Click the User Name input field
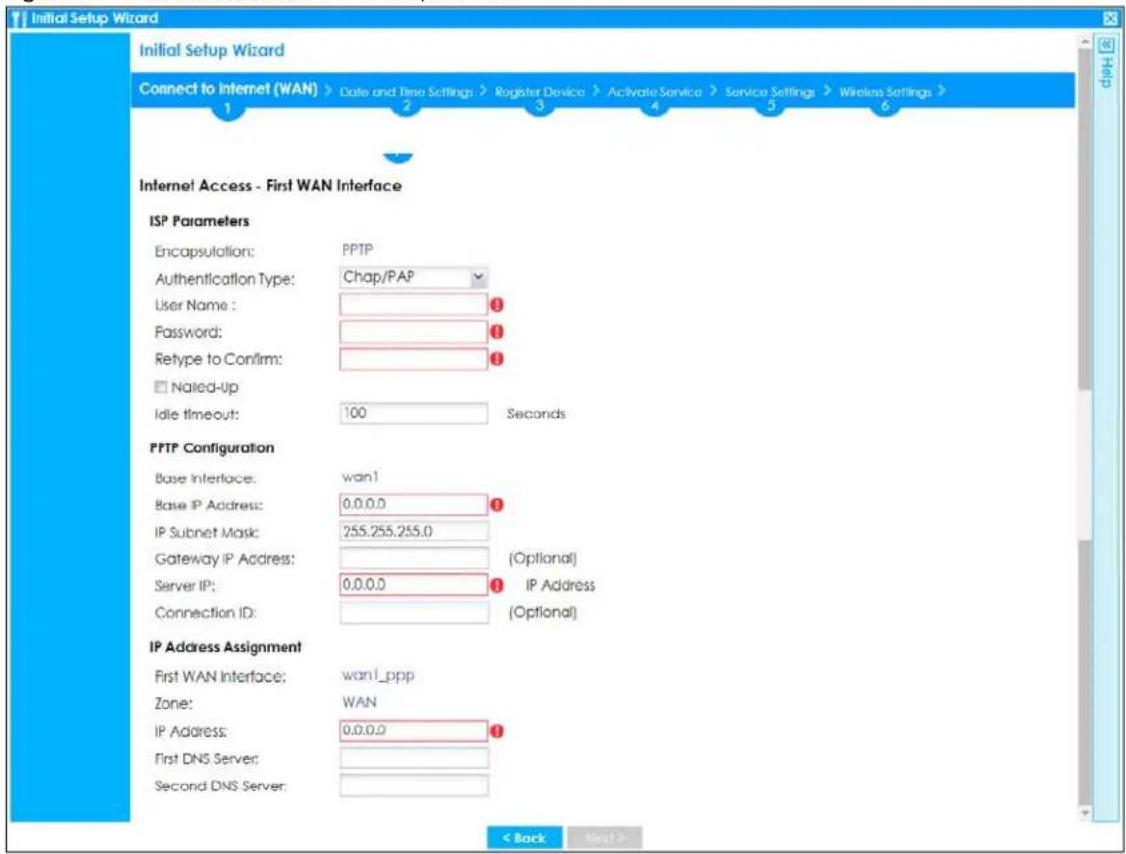1126x854 pixels. pos(414,305)
